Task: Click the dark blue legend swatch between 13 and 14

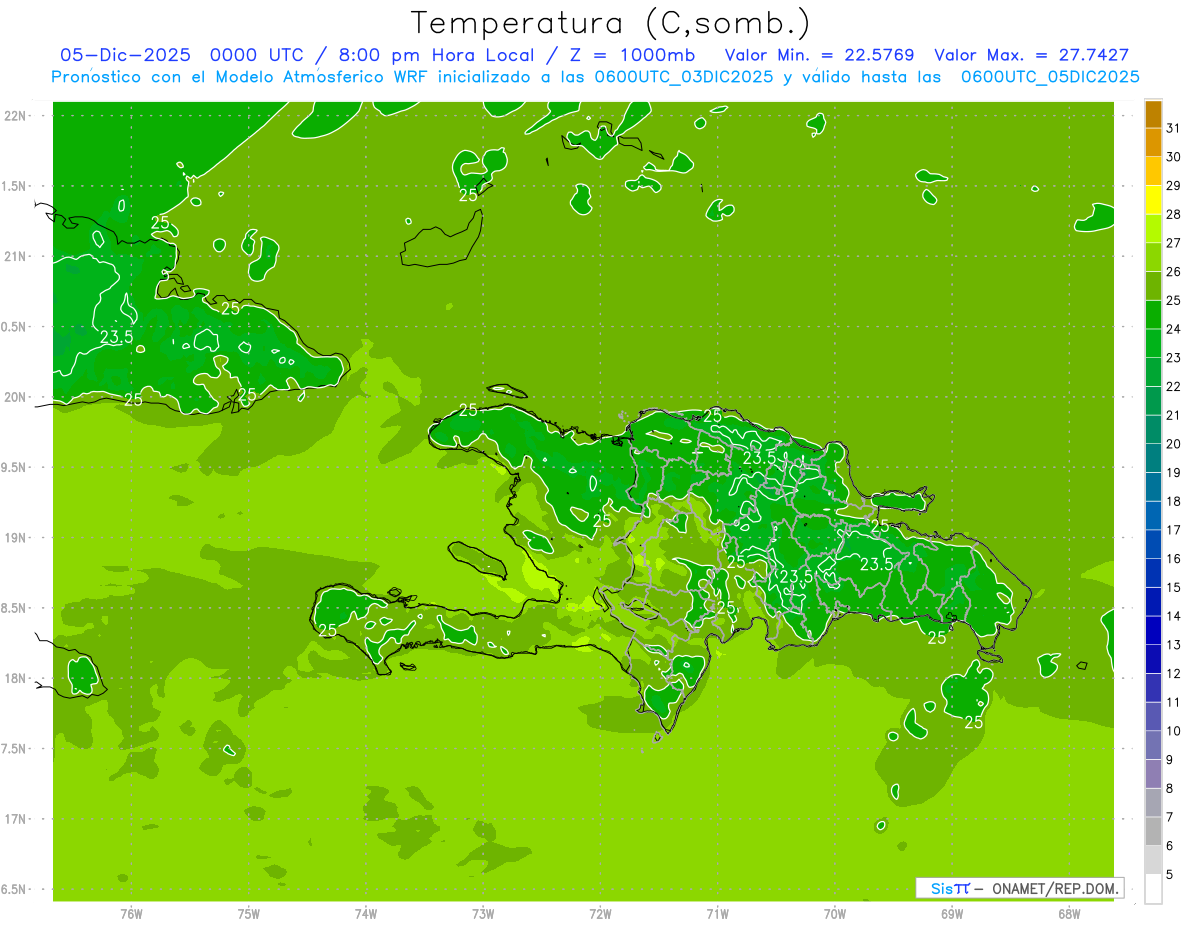Action: (1153, 631)
